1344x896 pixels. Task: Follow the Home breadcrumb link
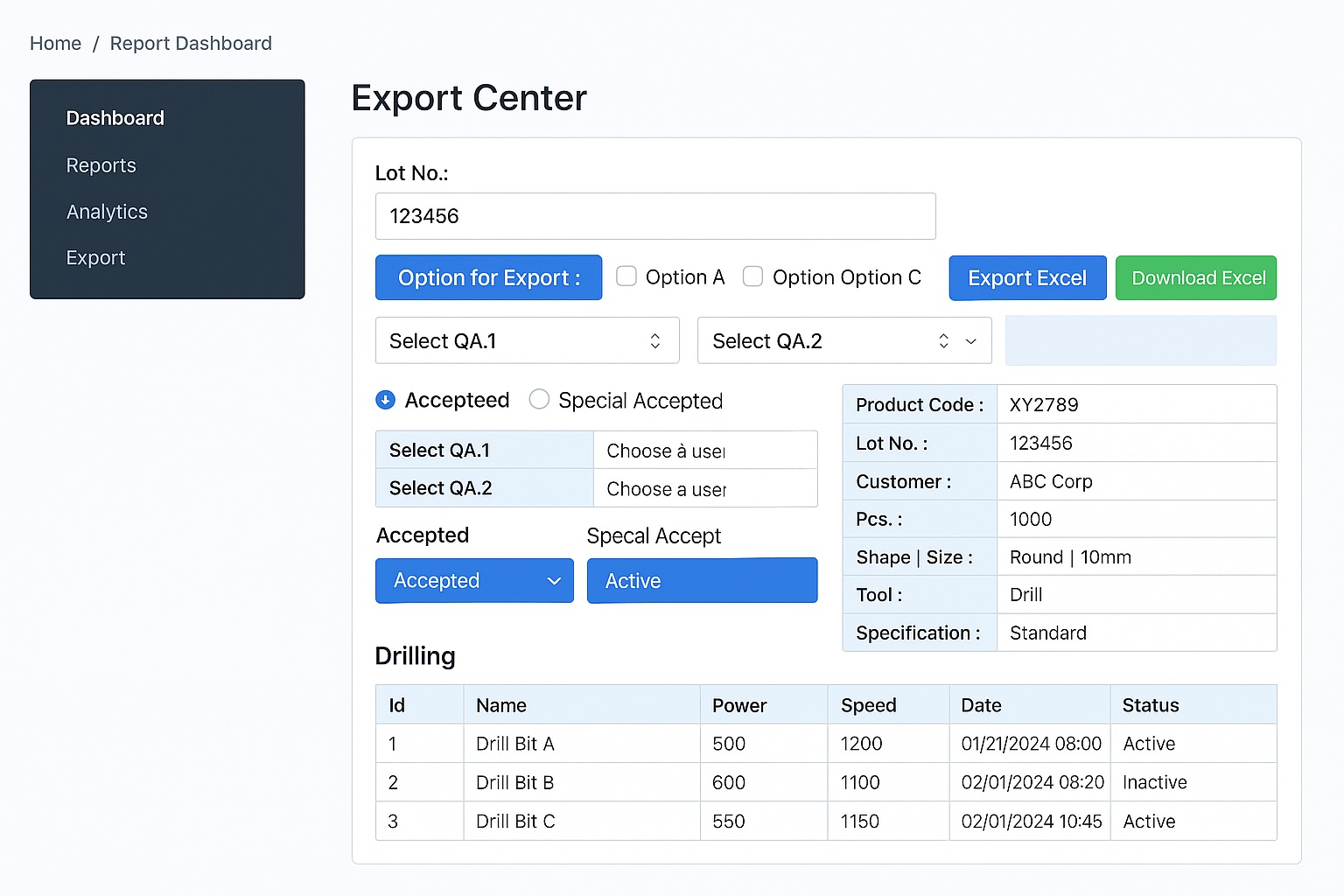(55, 44)
